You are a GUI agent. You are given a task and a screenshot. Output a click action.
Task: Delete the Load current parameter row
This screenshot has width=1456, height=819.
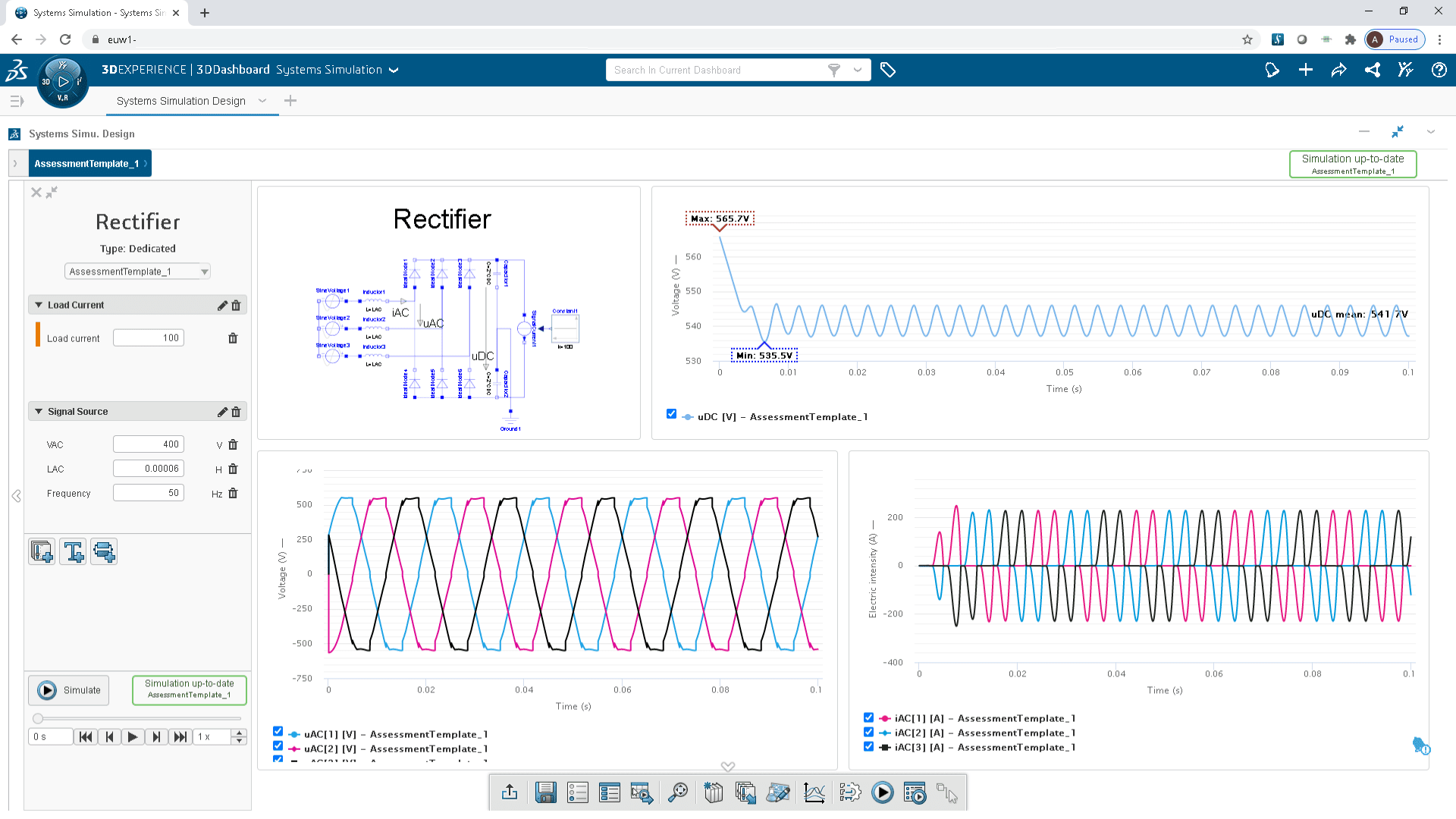coord(233,338)
